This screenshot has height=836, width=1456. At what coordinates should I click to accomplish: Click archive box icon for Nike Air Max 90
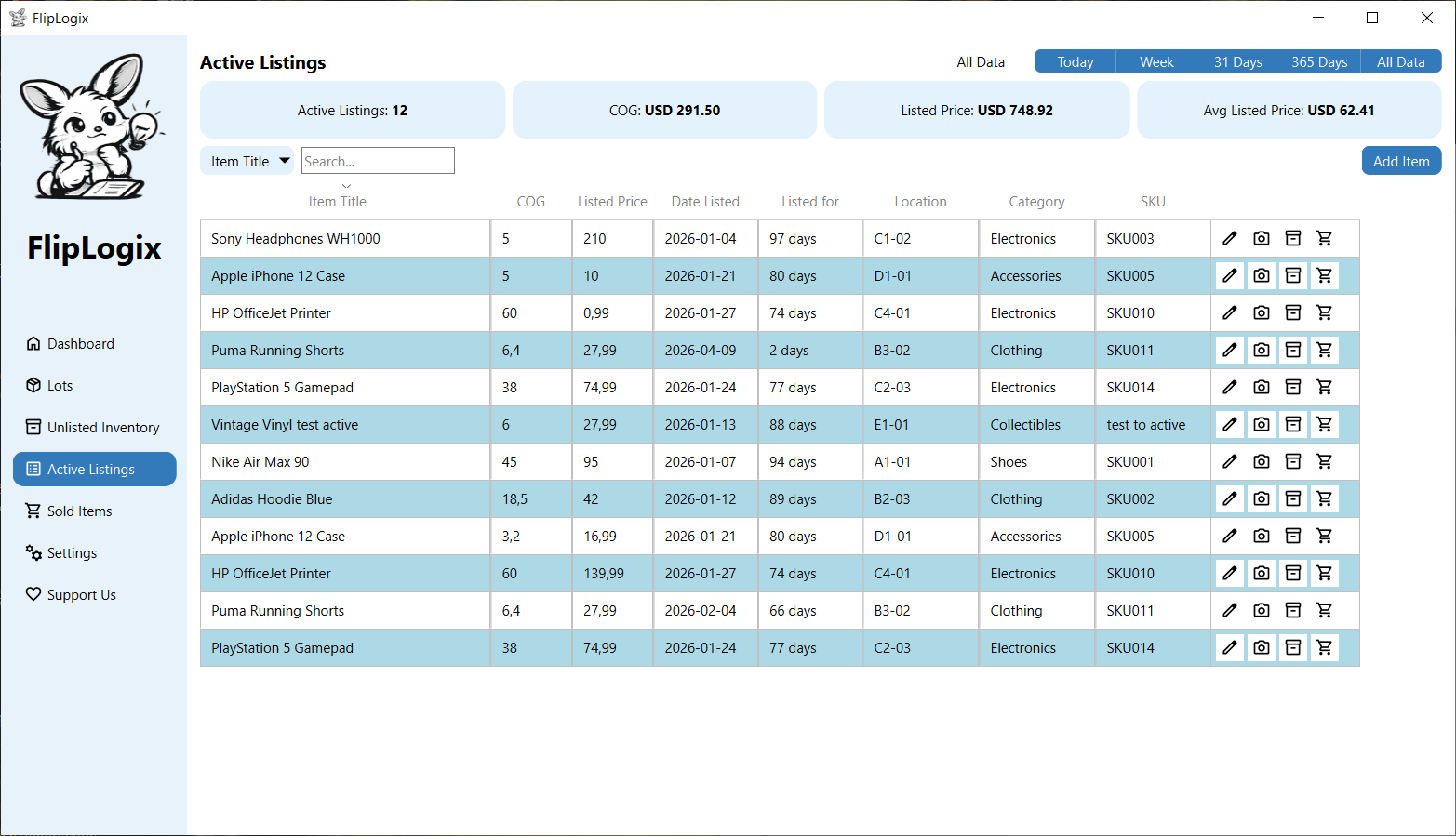click(1292, 461)
